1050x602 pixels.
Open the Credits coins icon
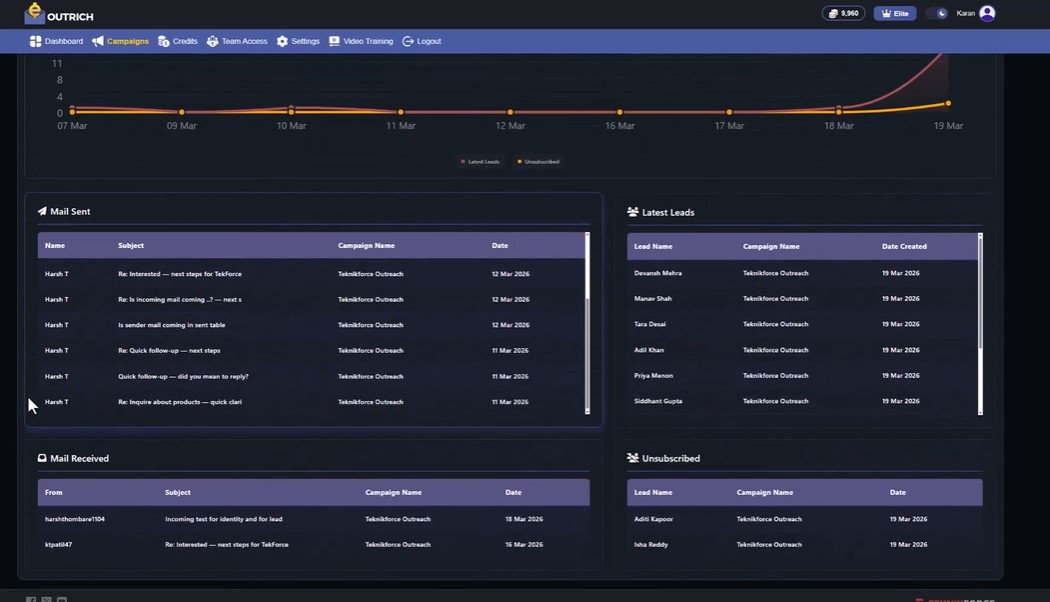click(x=163, y=42)
